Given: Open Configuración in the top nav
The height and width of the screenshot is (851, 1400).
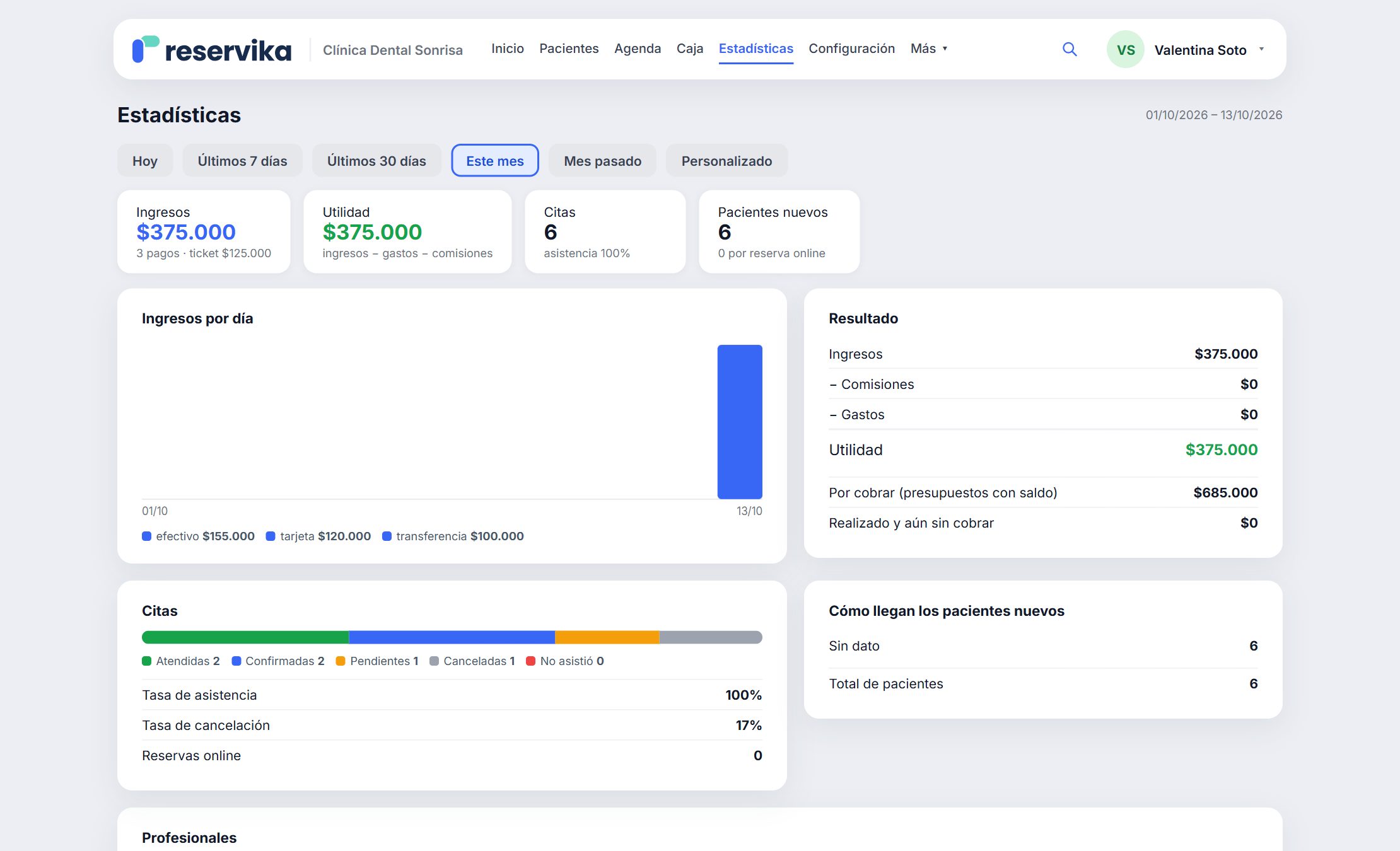Looking at the screenshot, I should pos(852,49).
